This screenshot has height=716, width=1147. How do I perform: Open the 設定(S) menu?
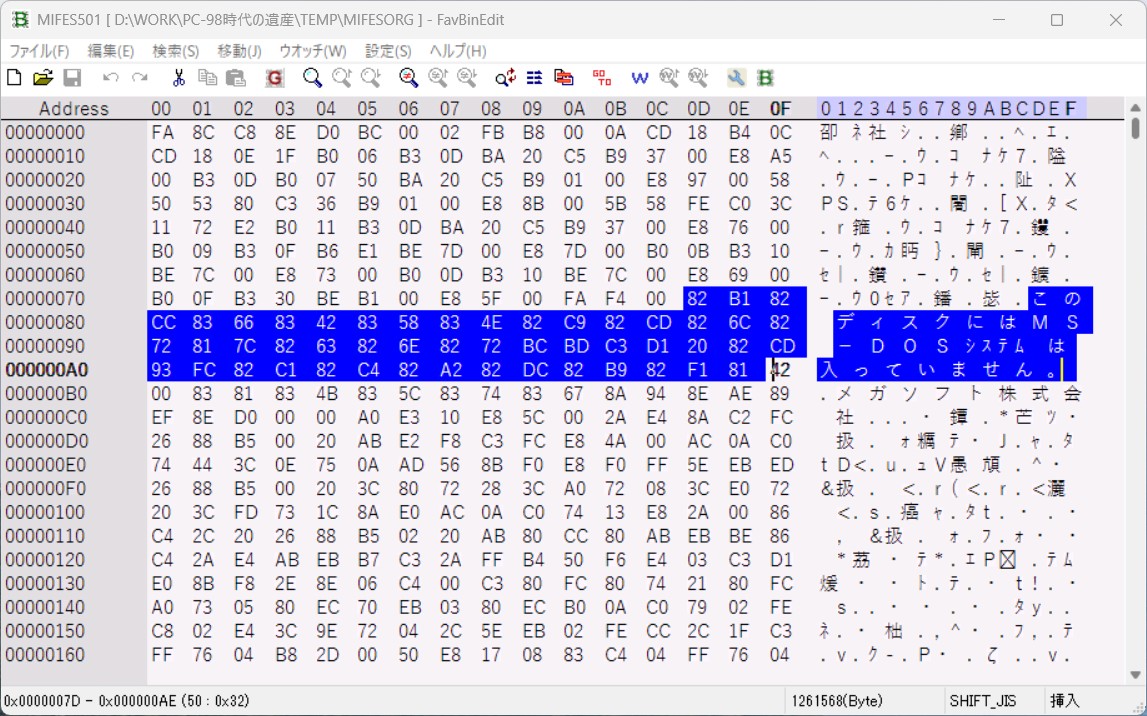coord(388,51)
